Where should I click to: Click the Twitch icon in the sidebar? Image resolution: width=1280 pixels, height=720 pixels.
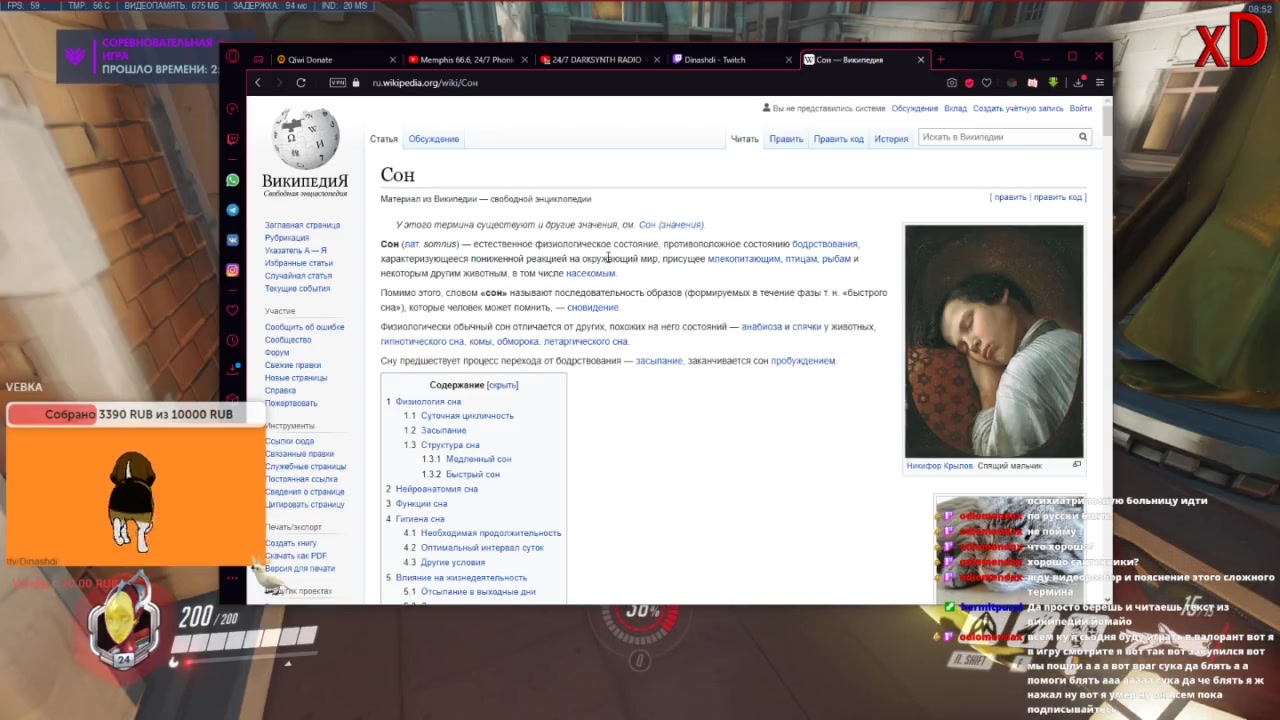(233, 140)
